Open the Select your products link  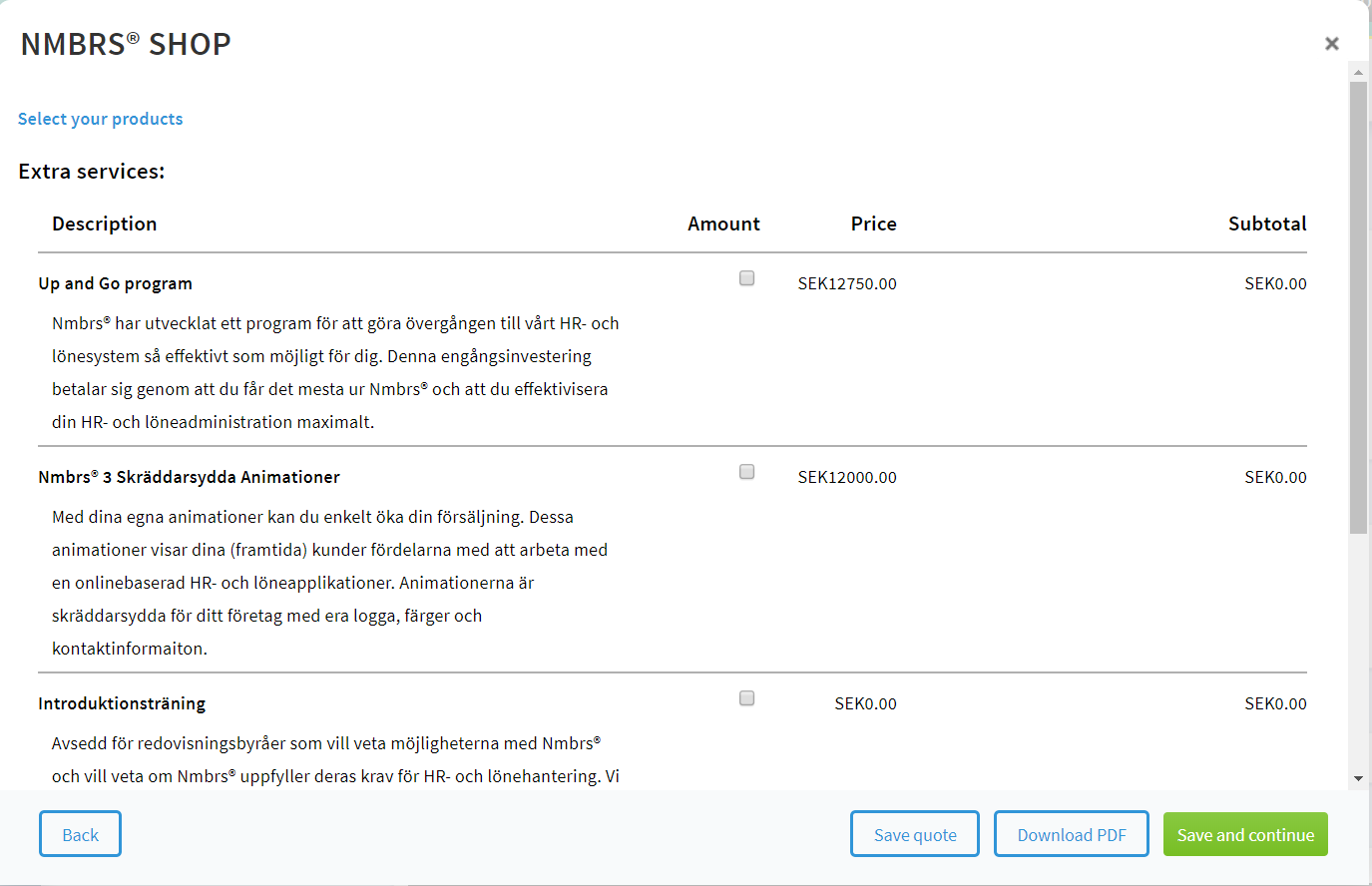[x=101, y=119]
